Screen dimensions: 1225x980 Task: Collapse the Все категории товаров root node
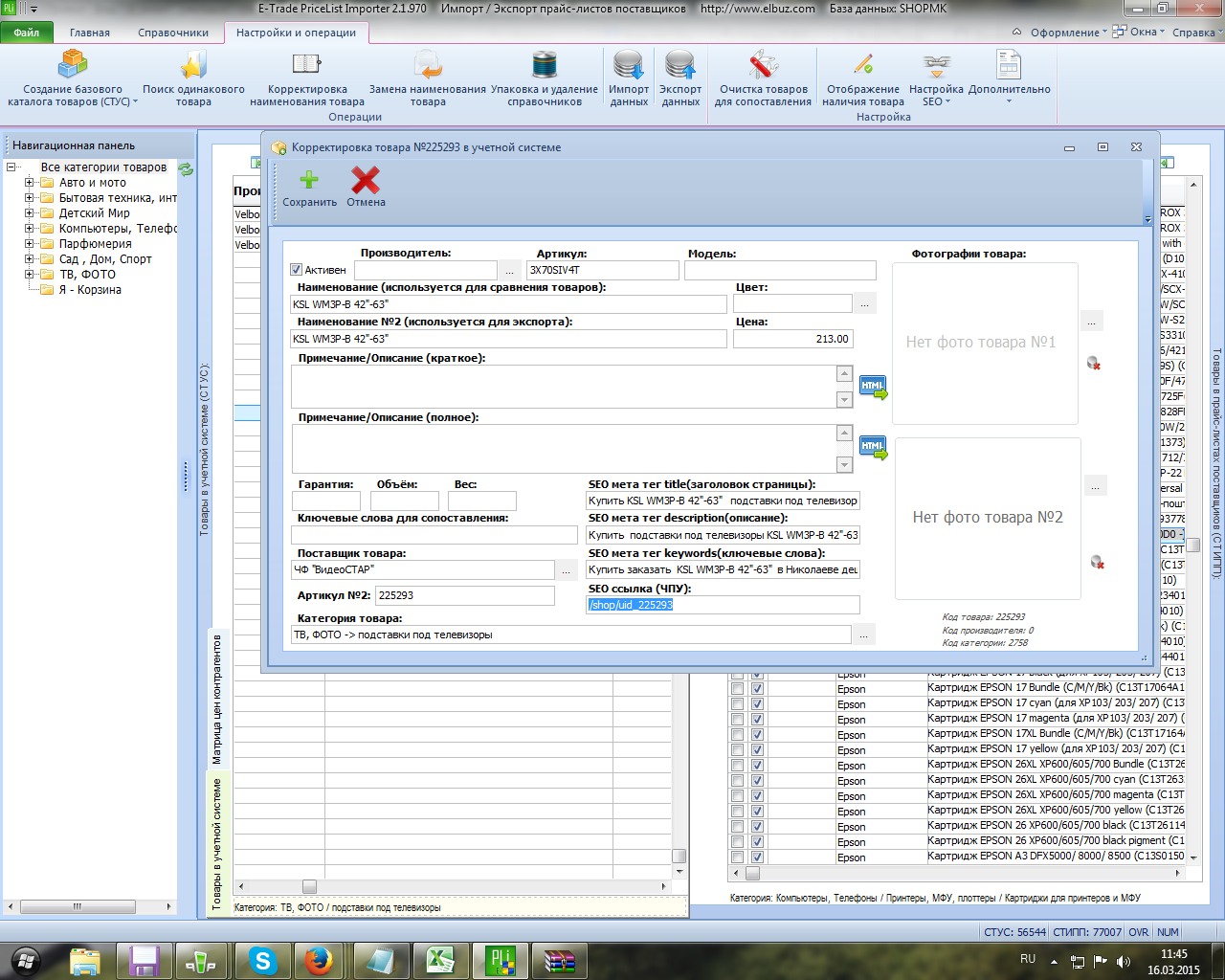click(x=11, y=167)
